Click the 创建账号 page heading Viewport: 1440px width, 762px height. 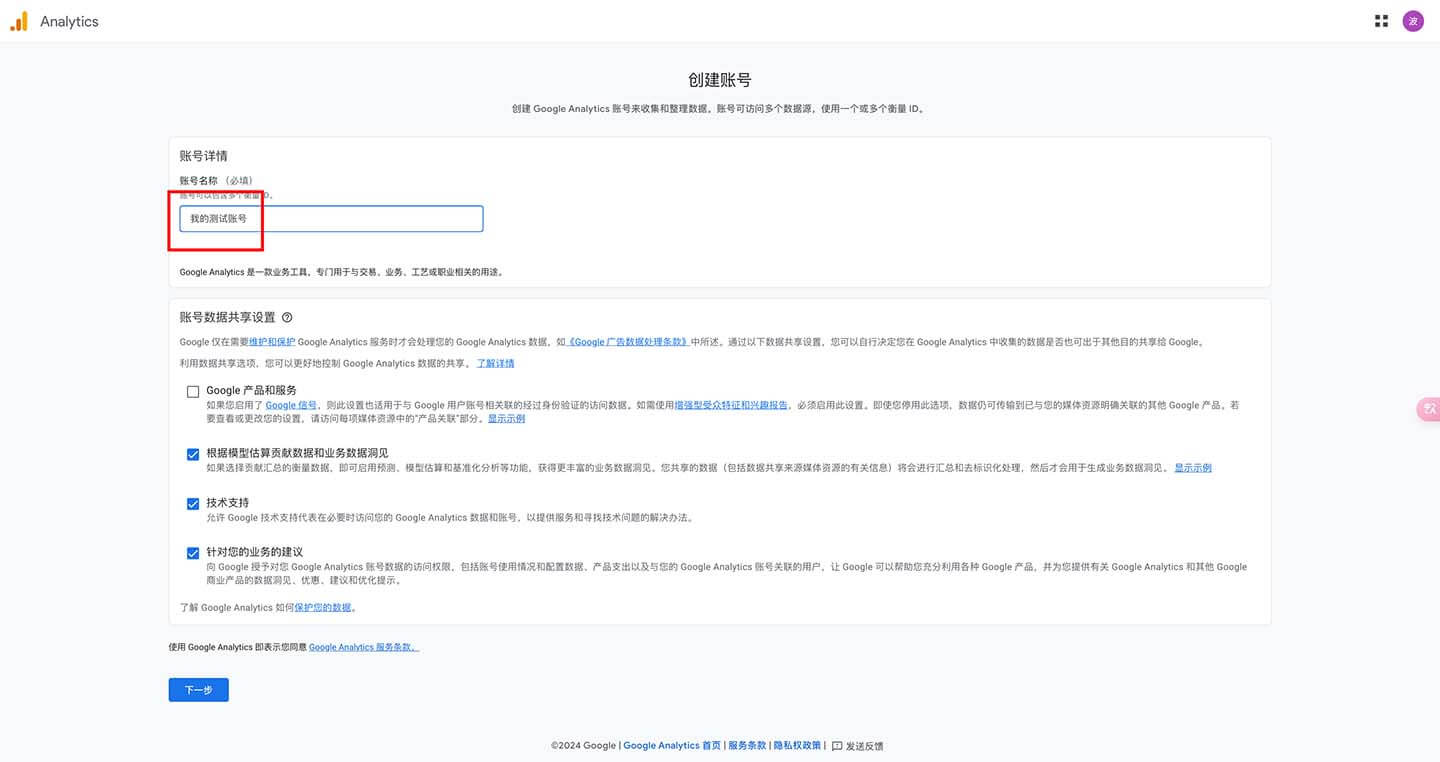pos(720,80)
